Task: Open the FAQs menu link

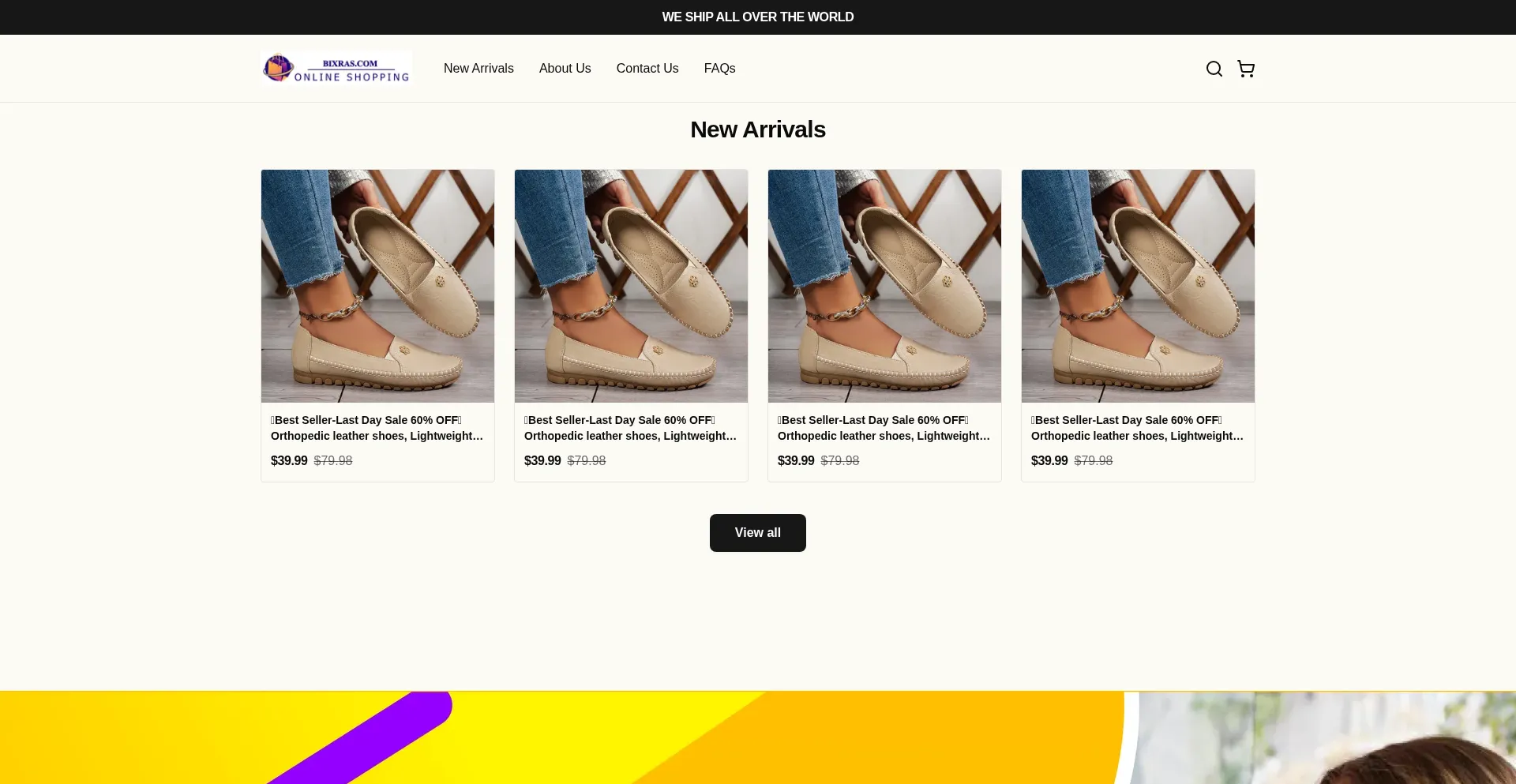Action: coord(719,69)
